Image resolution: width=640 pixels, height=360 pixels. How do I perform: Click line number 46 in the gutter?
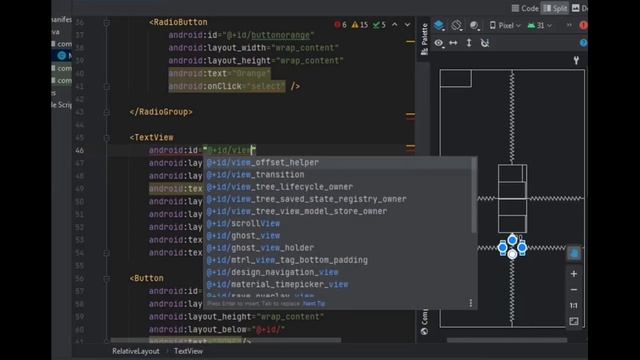[x=80, y=150]
